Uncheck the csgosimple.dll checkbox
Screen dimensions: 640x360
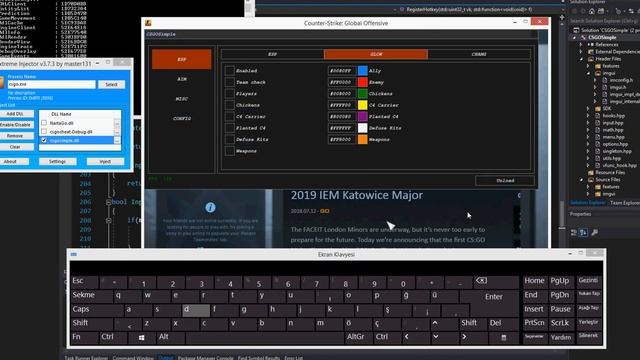coord(44,140)
